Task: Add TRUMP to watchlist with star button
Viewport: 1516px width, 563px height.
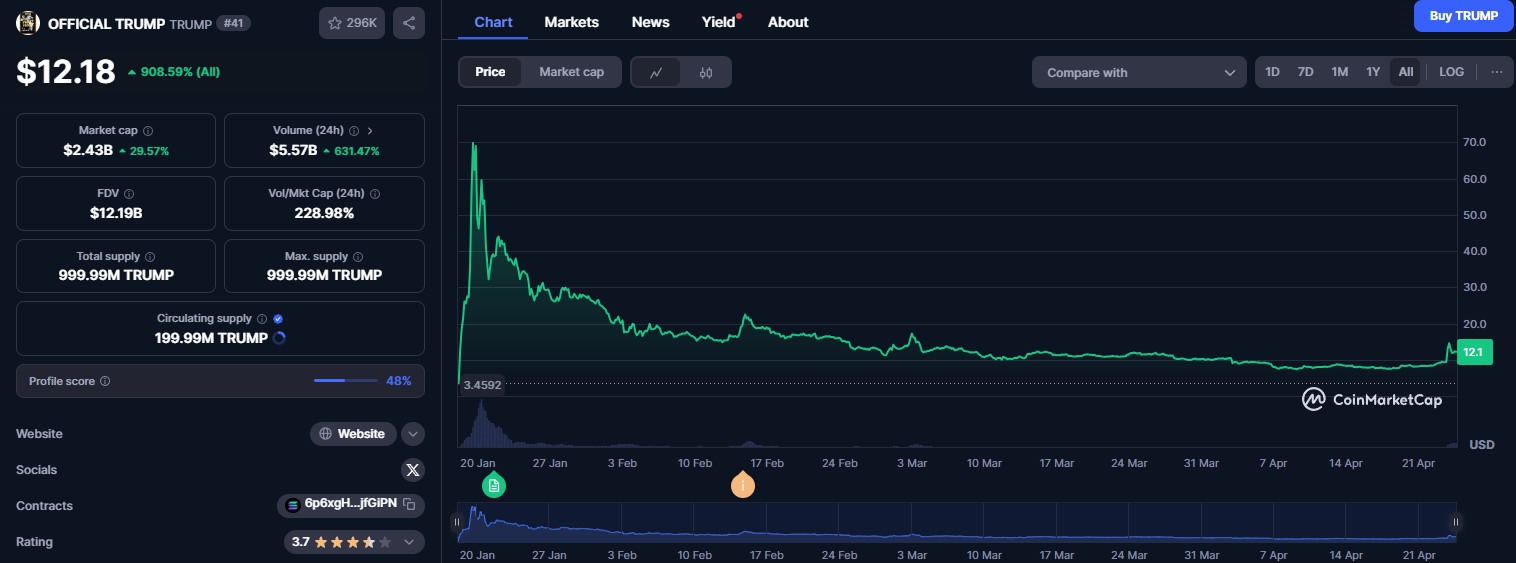Action: [x=351, y=23]
